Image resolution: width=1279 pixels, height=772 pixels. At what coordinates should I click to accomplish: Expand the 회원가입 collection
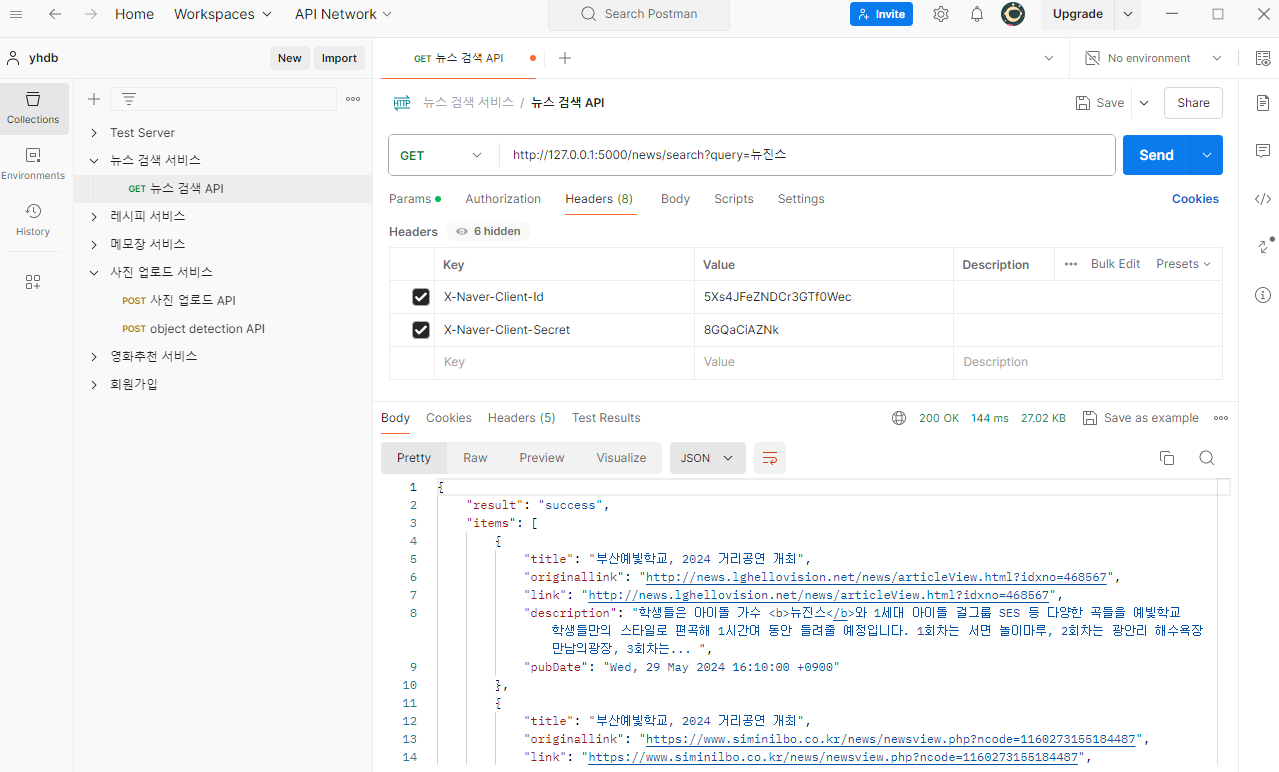pyautogui.click(x=94, y=385)
